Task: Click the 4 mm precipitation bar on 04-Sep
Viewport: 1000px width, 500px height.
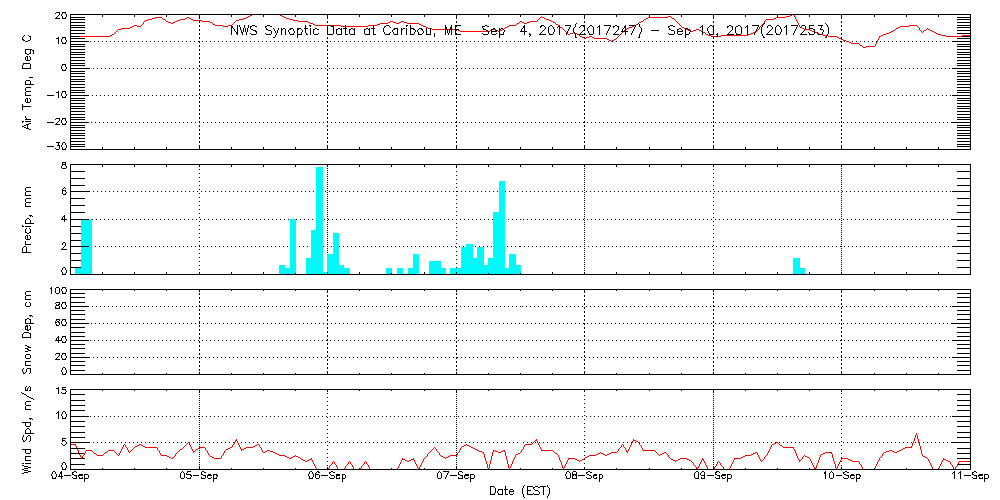Action: [87, 245]
